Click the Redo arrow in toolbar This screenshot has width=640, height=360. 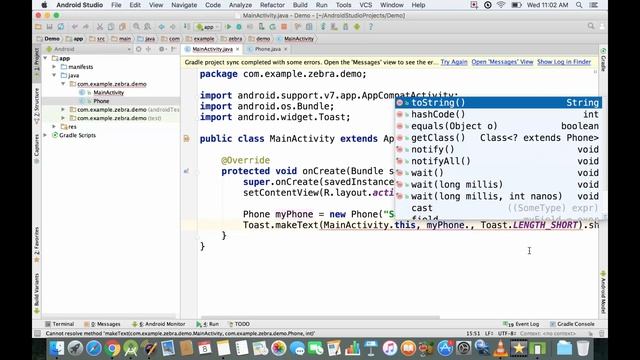(86, 27)
